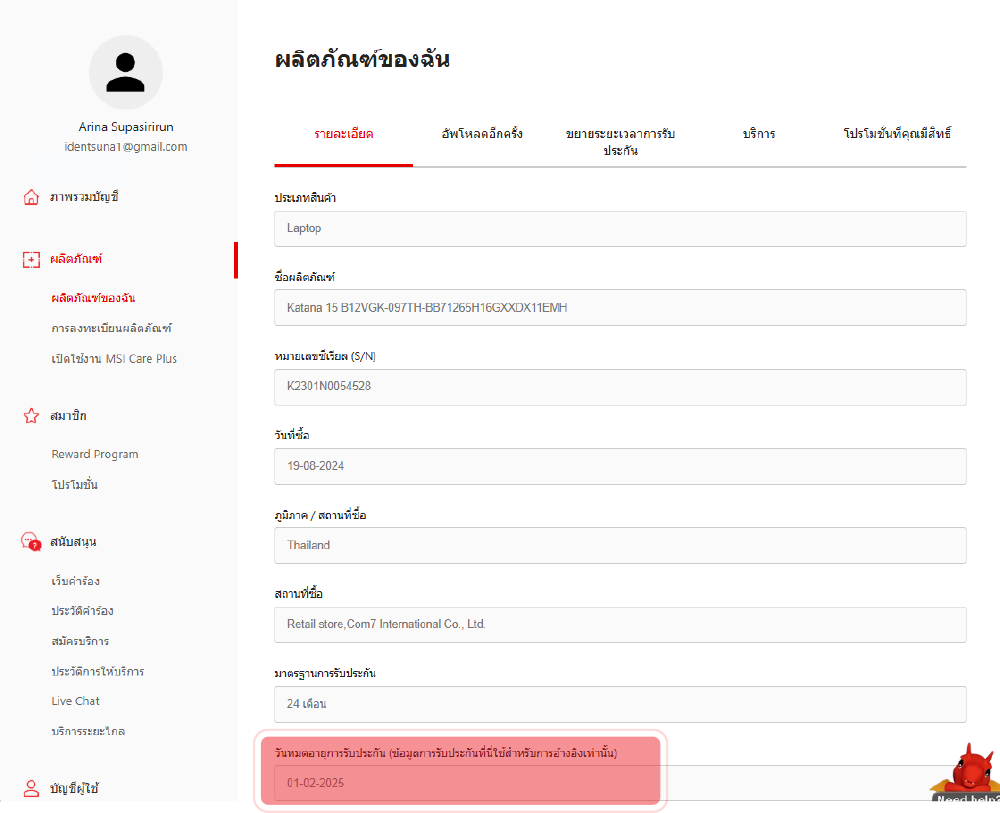Click the Retail store Com7 field

pos(620,624)
